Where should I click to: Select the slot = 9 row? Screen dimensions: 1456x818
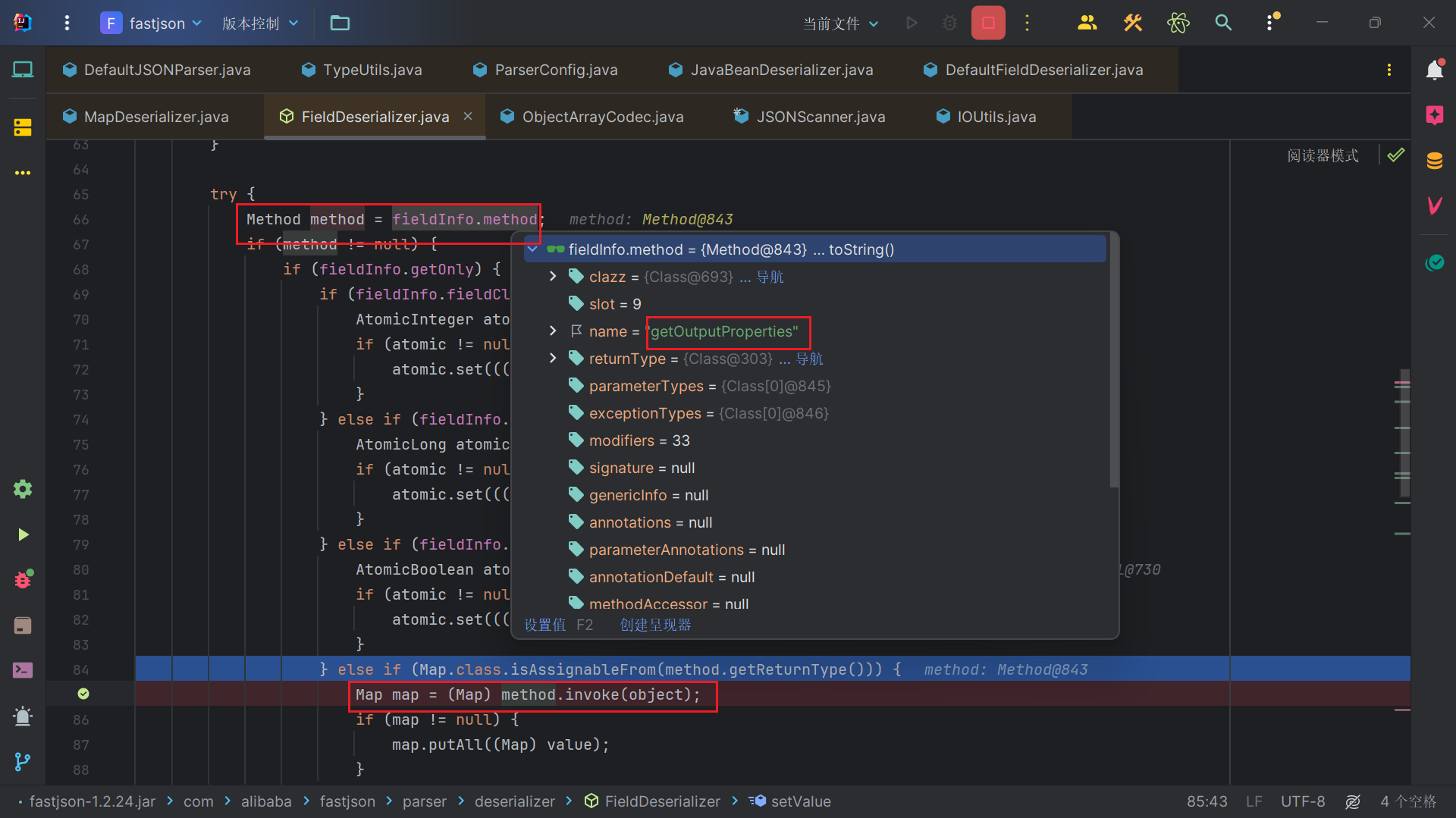pos(815,304)
